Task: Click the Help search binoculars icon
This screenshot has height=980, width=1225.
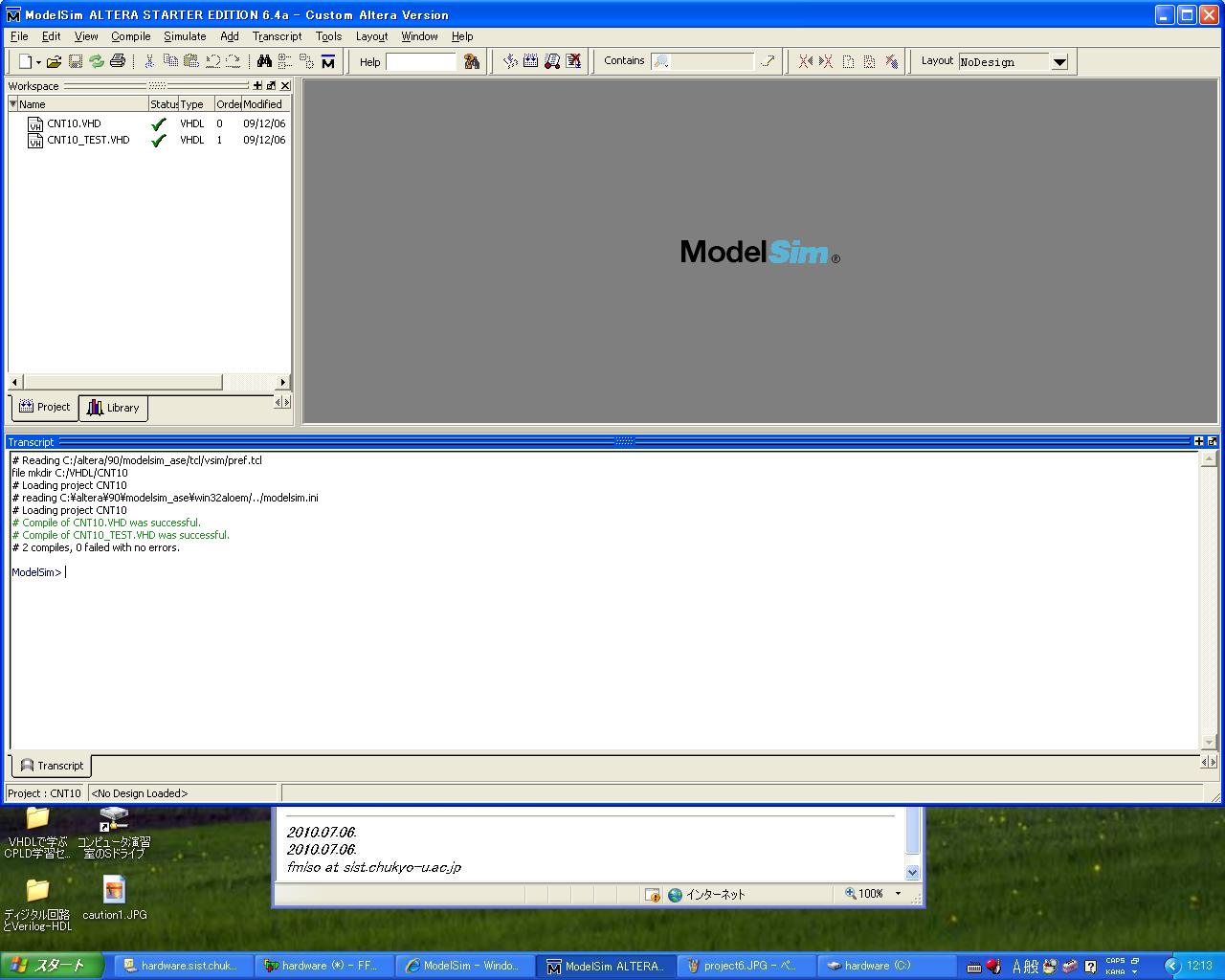Action: (471, 61)
